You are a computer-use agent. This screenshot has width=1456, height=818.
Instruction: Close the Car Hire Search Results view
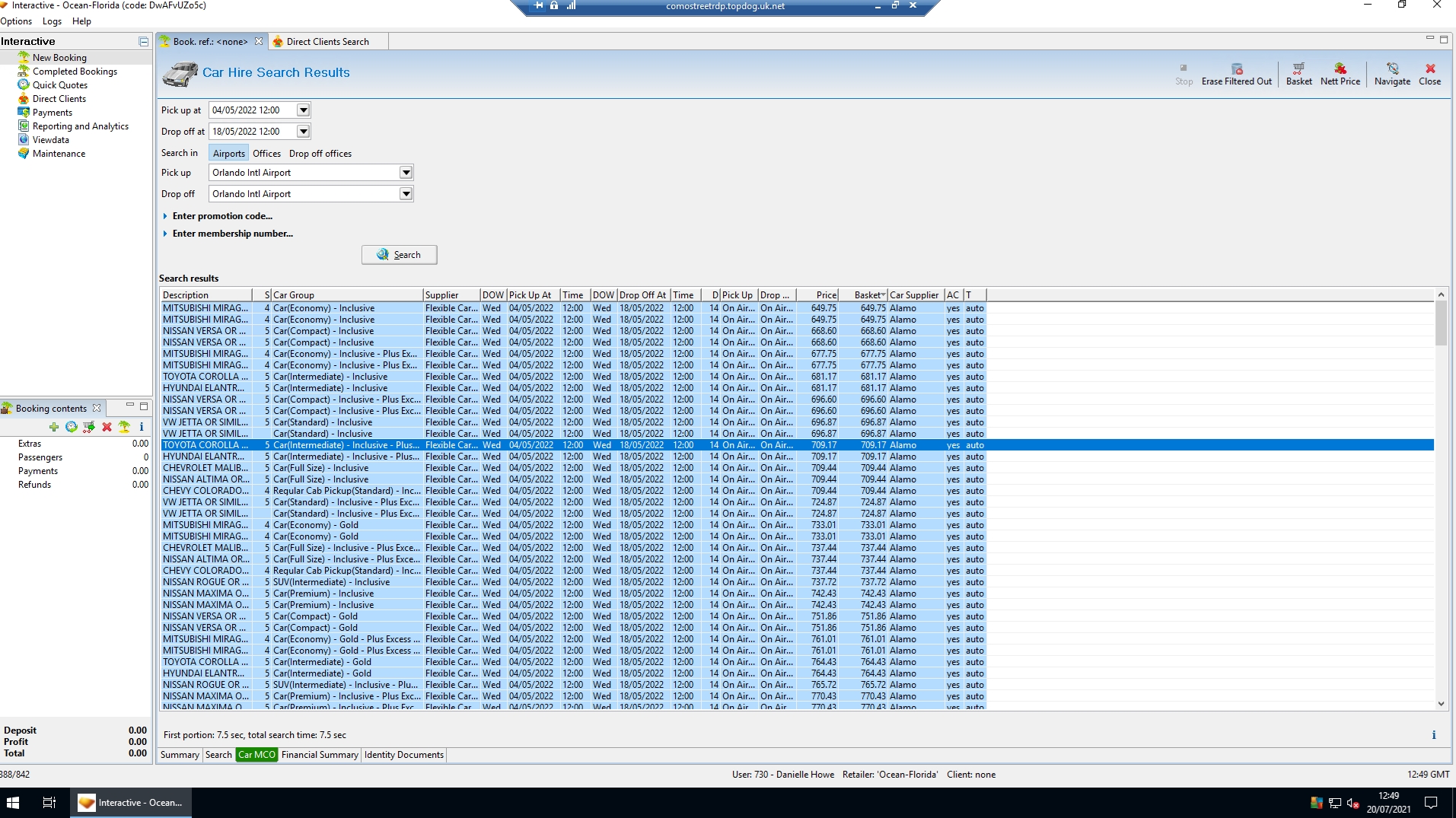pyautogui.click(x=1430, y=74)
